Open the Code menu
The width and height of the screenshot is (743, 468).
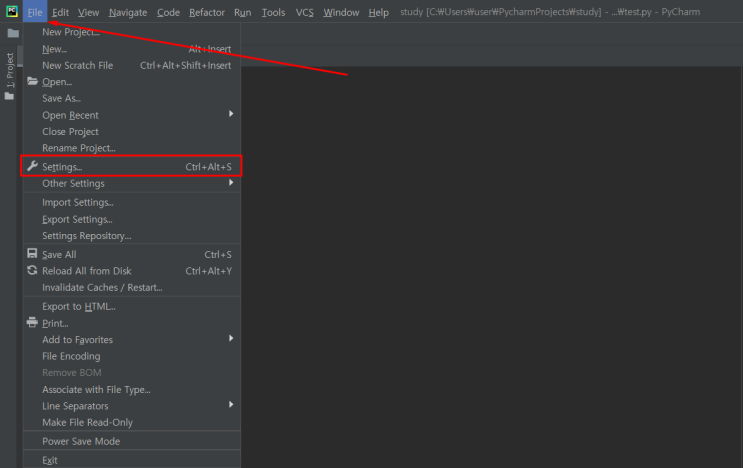coord(168,12)
